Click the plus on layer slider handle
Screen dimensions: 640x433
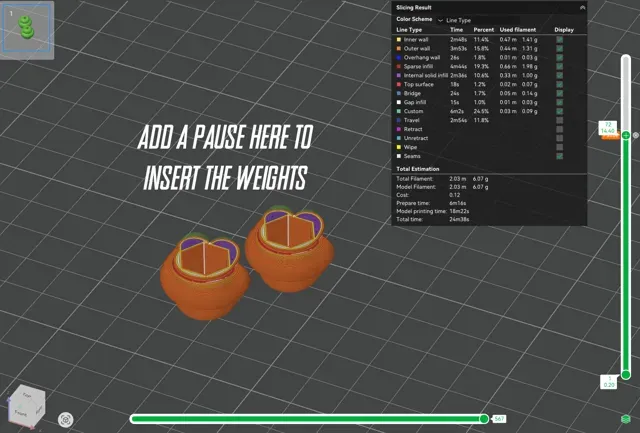coord(626,135)
